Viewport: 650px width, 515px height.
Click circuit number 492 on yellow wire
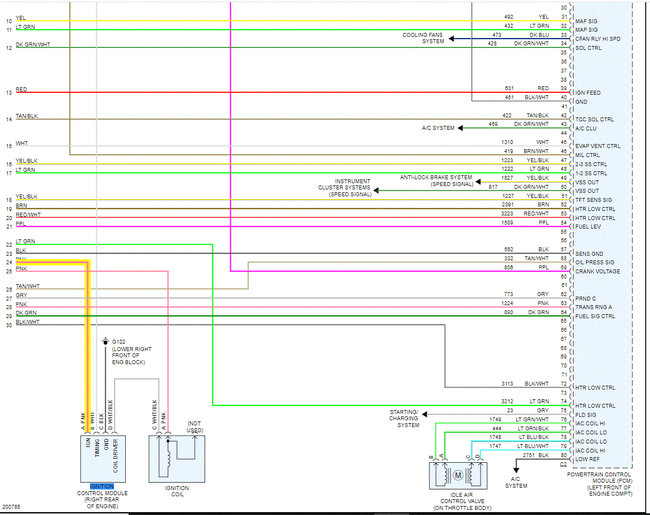pyautogui.click(x=509, y=17)
